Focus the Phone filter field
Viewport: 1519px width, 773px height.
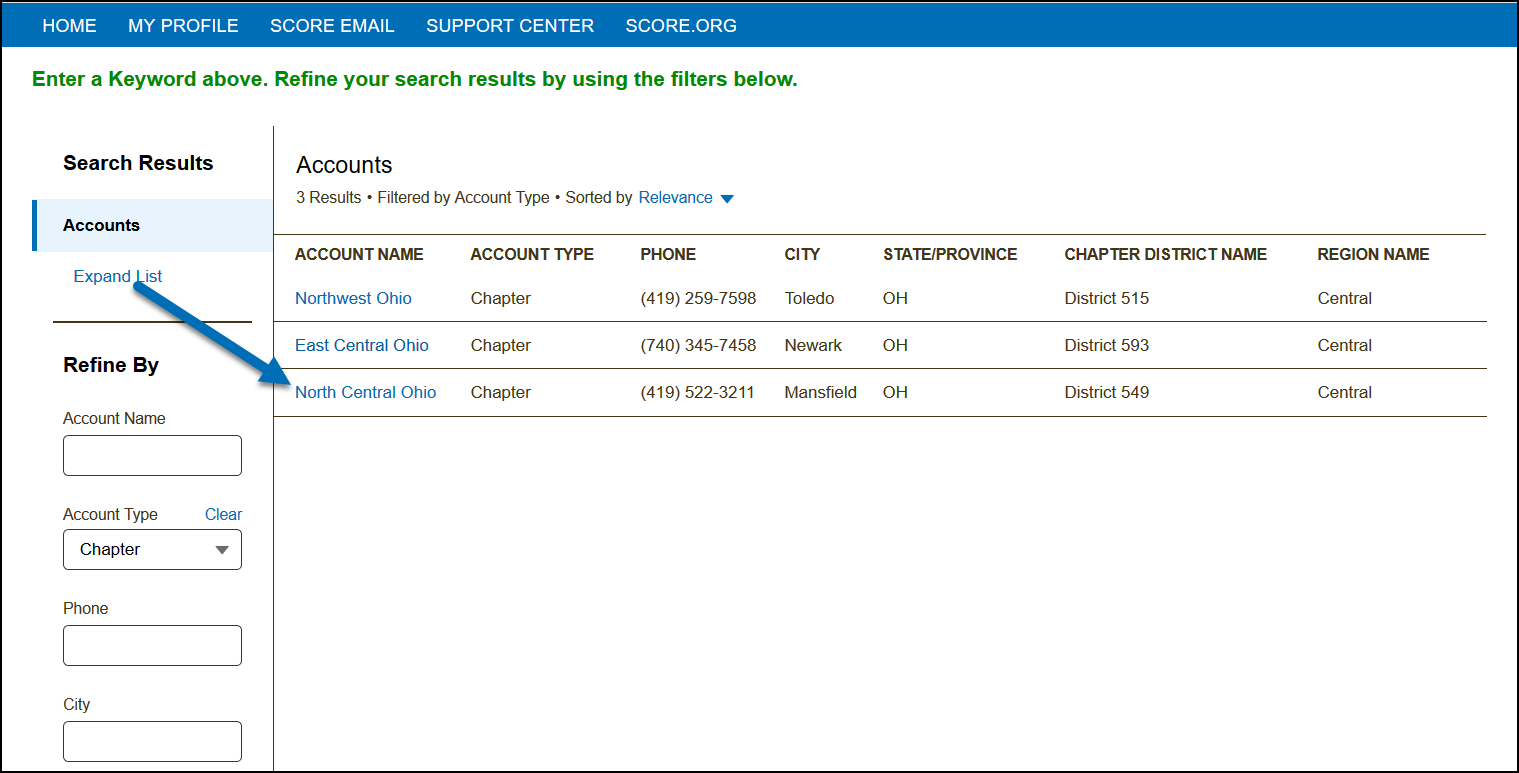tap(152, 645)
